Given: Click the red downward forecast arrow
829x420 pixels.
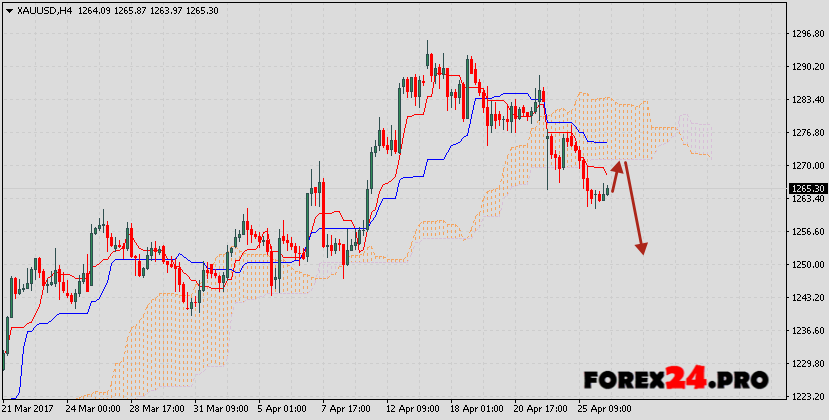Looking at the screenshot, I should tap(635, 208).
